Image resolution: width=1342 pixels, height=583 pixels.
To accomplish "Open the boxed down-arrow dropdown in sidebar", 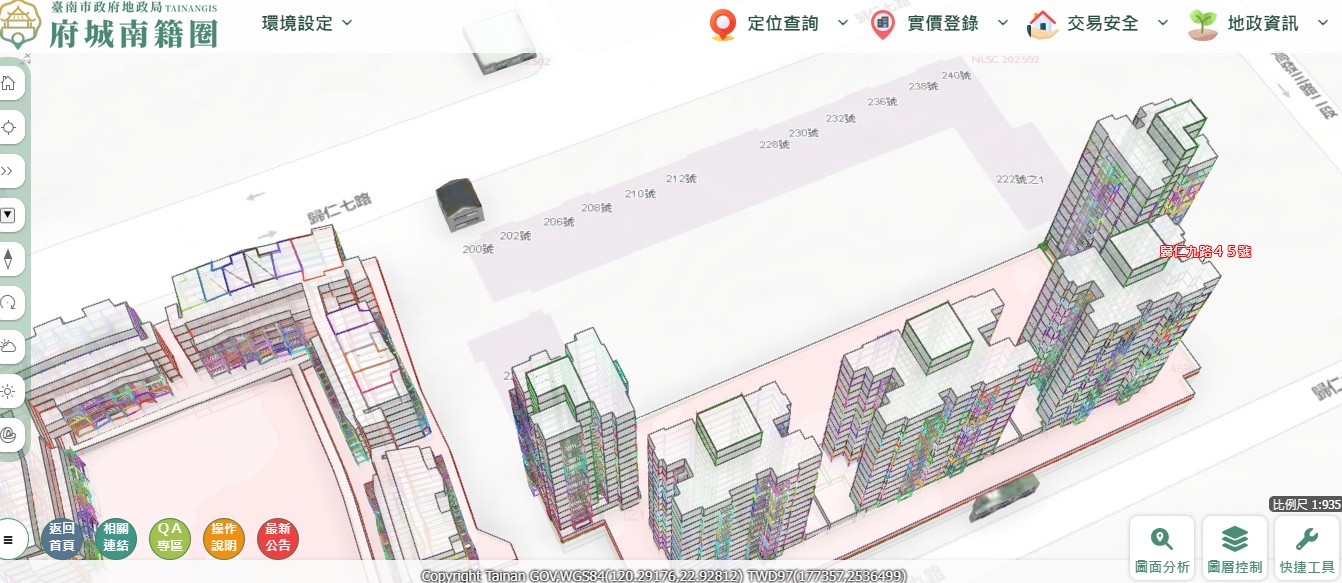I will coord(9,214).
